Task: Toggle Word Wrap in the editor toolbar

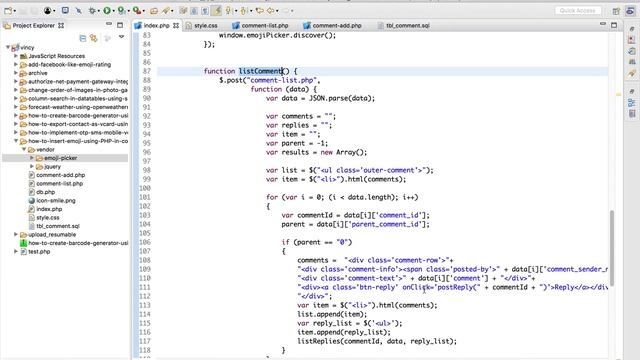Action: tap(183, 11)
